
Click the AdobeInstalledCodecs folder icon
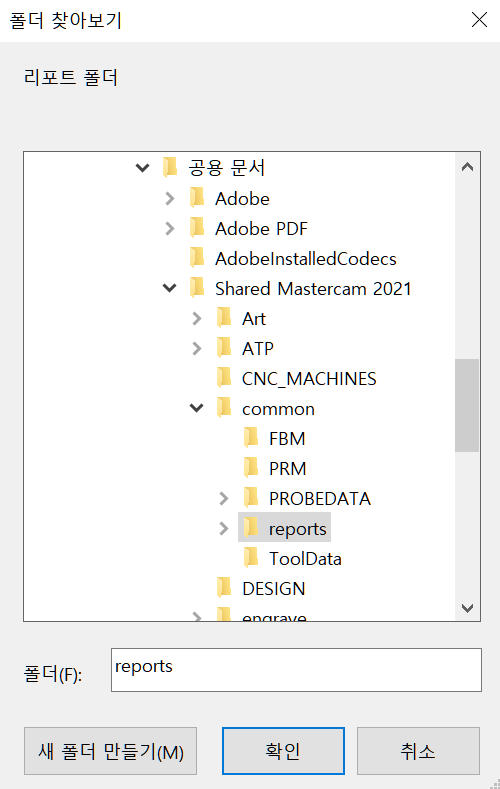[197, 257]
